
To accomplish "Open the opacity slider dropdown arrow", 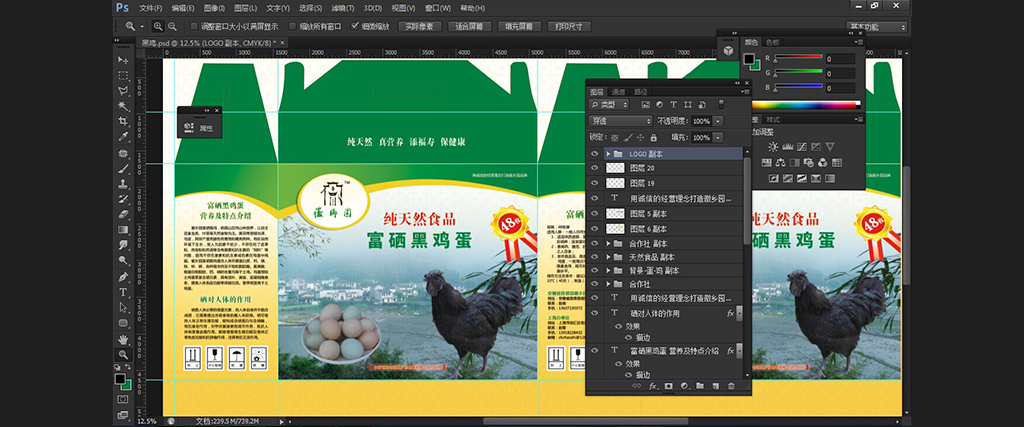I will point(718,121).
